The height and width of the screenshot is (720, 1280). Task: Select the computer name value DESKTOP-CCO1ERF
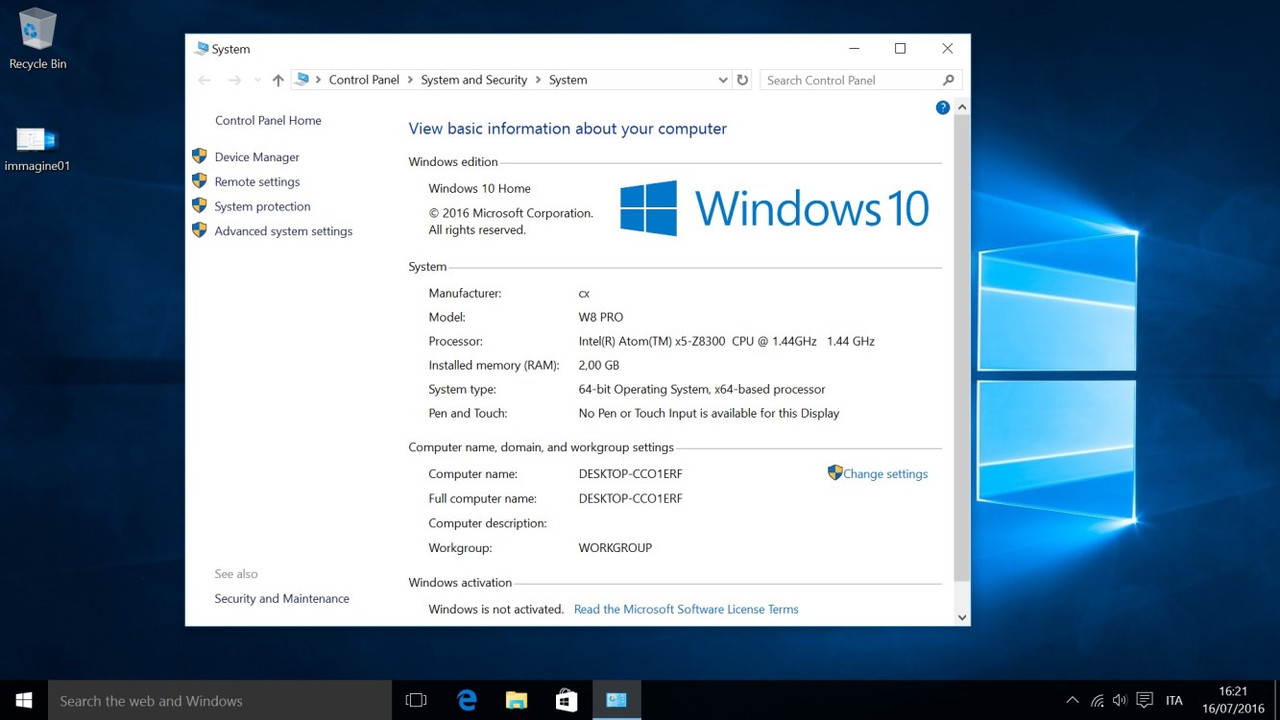pyautogui.click(x=630, y=474)
